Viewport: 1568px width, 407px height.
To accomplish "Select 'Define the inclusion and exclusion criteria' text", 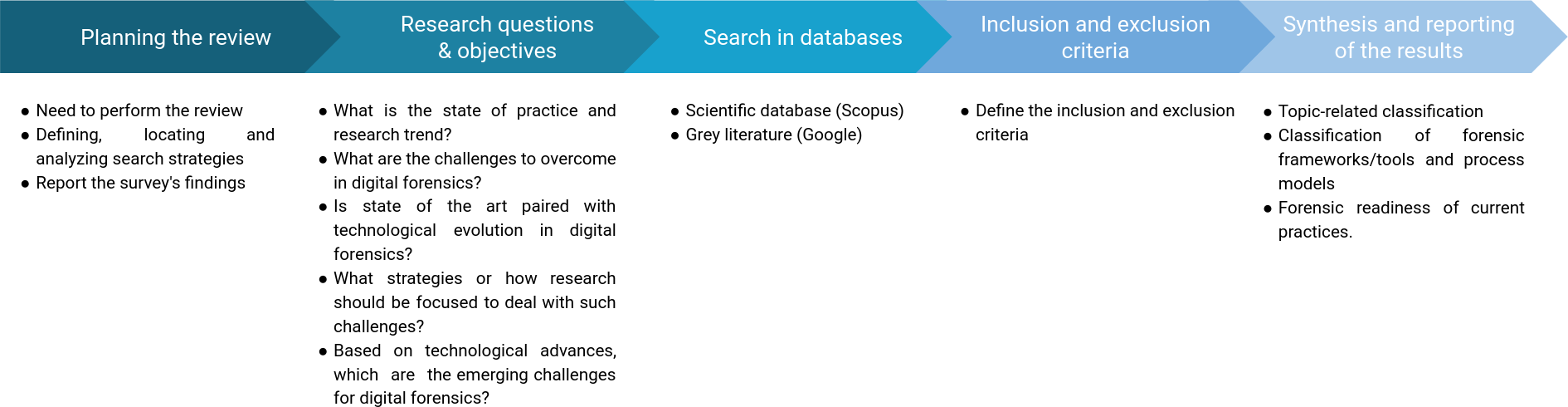I will point(1104,122).
